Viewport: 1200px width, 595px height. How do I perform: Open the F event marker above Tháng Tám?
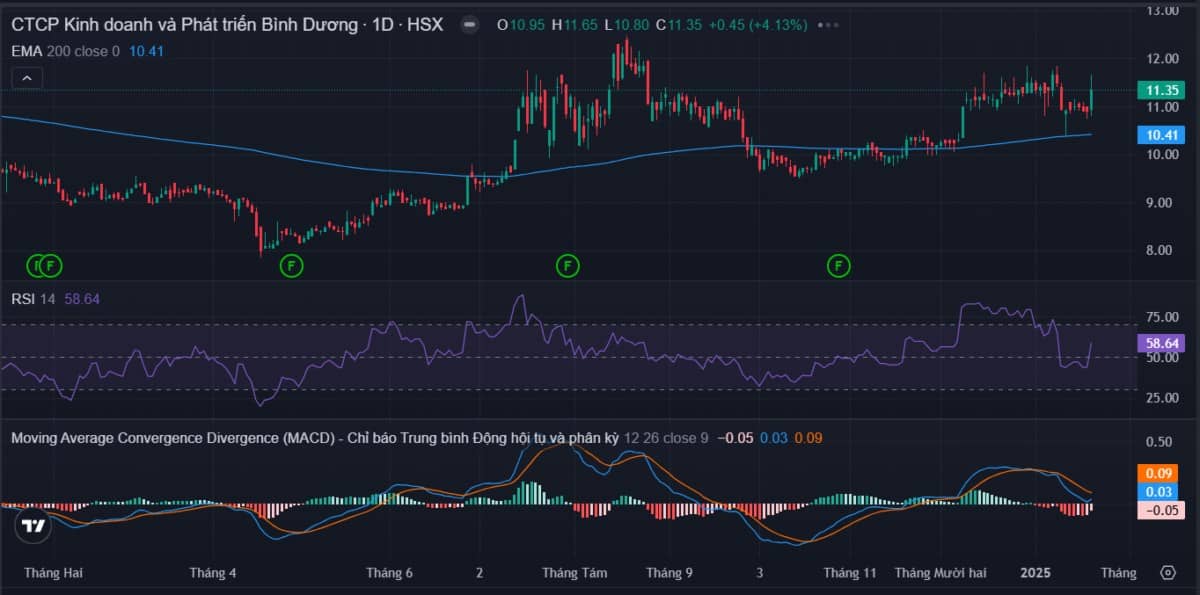click(x=567, y=266)
